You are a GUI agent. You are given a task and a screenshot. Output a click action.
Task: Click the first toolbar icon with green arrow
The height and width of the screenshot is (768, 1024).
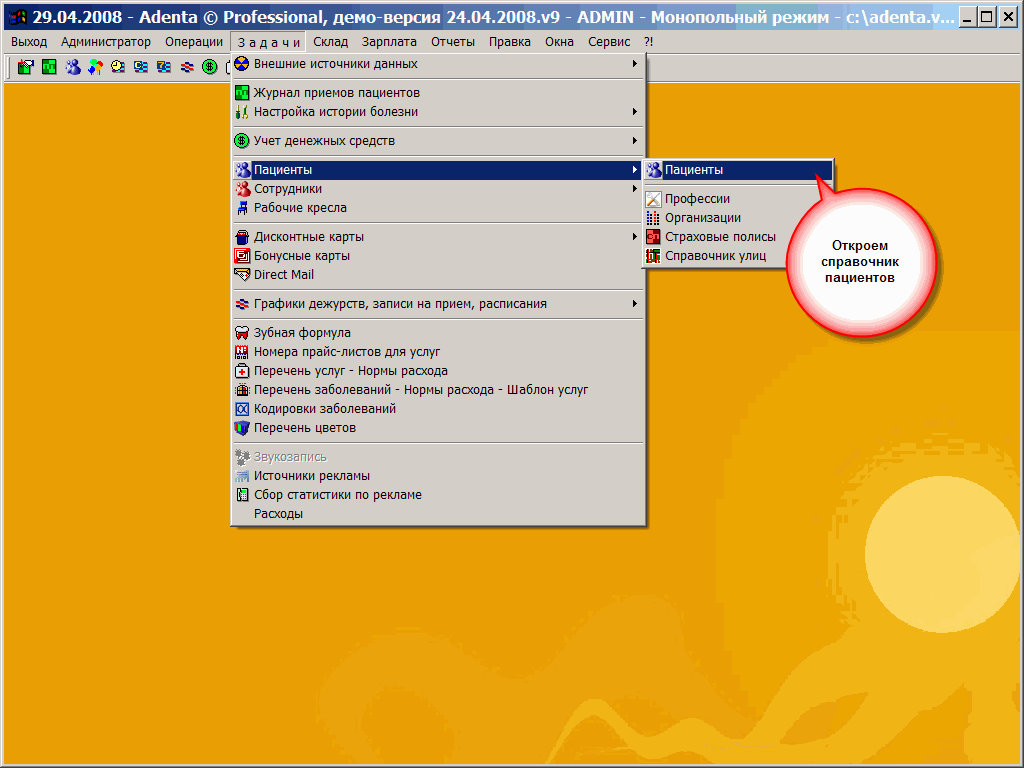point(26,67)
